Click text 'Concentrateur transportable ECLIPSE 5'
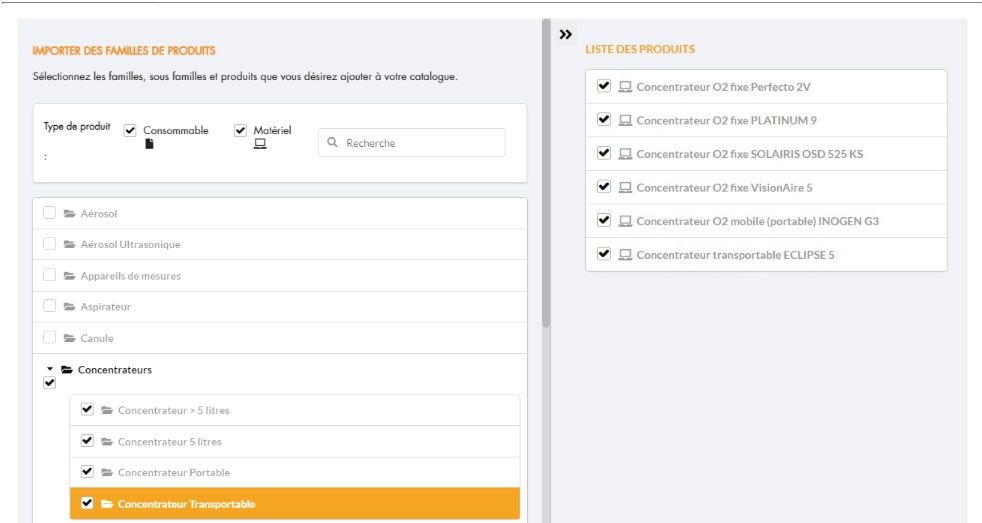982x523 pixels. tap(735, 255)
